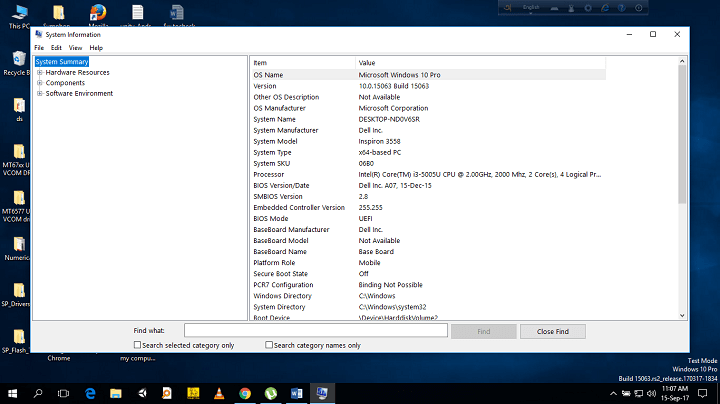Expand the Hardware Resources node
This screenshot has height=404, width=720.
pos(40,73)
